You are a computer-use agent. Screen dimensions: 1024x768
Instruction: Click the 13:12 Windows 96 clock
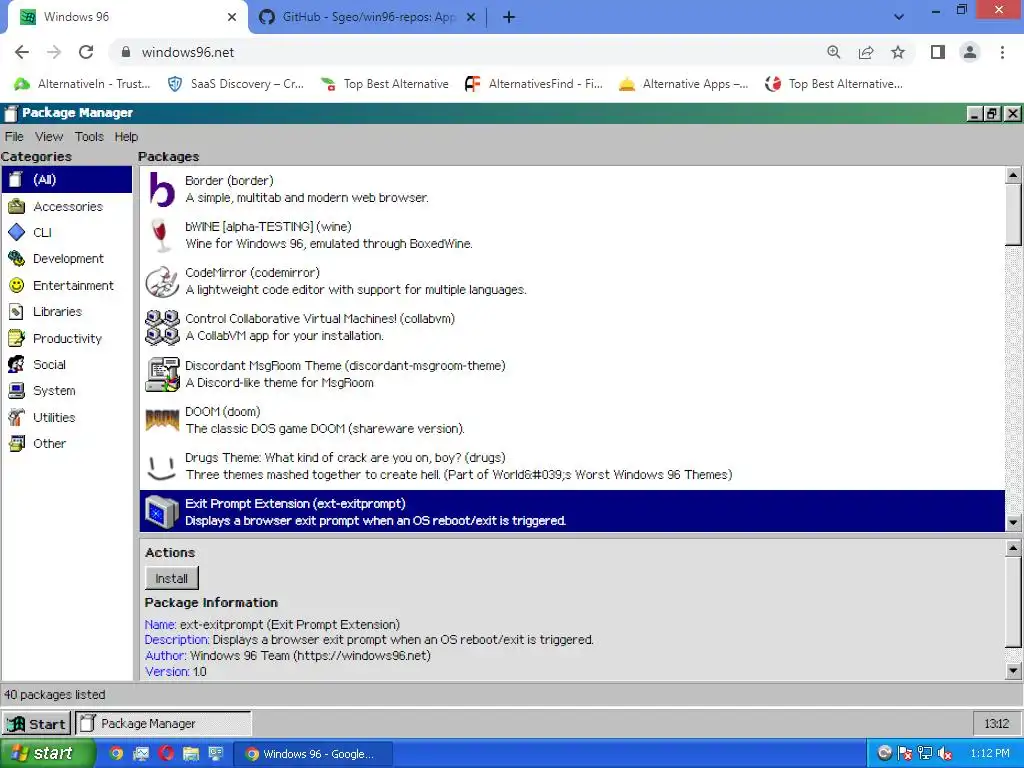996,724
